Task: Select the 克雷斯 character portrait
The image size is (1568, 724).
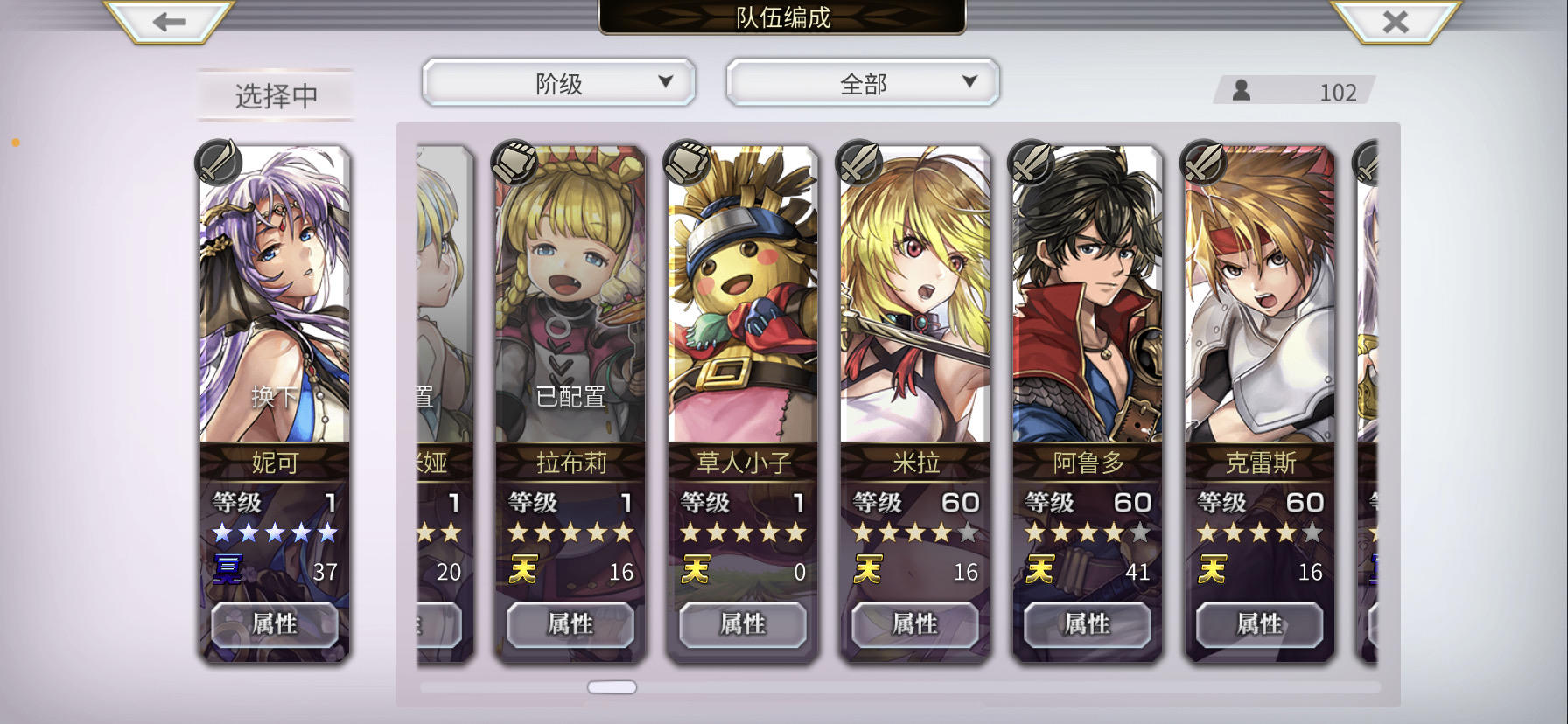Action: (x=1259, y=295)
